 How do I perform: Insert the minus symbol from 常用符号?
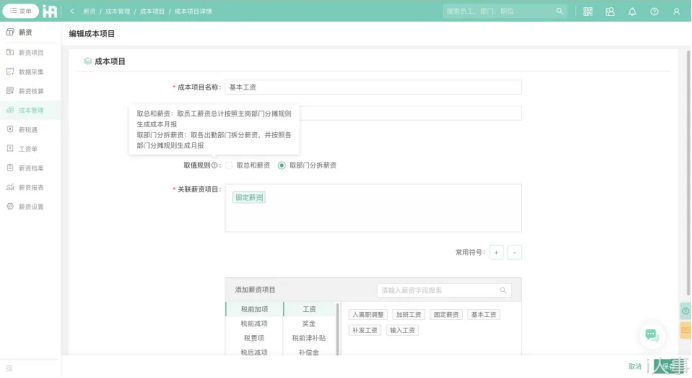pyautogui.click(x=514, y=252)
